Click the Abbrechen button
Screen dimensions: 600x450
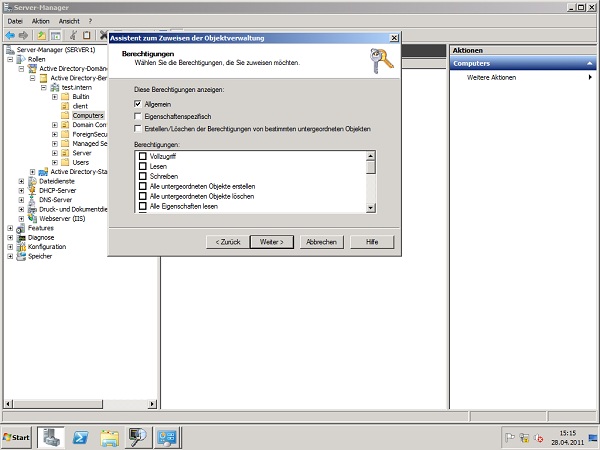[321, 242]
